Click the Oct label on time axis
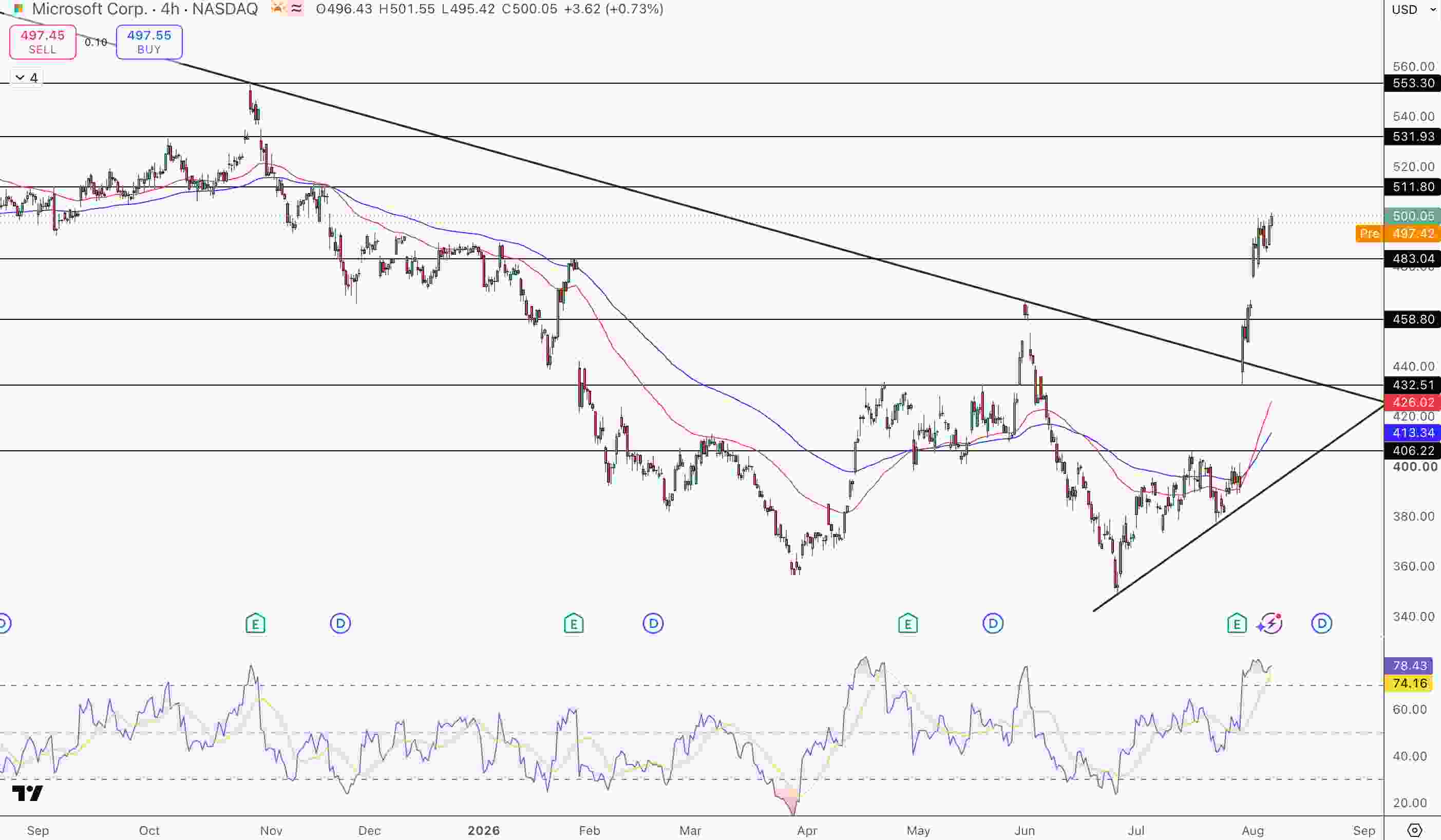1441x840 pixels. point(149,830)
